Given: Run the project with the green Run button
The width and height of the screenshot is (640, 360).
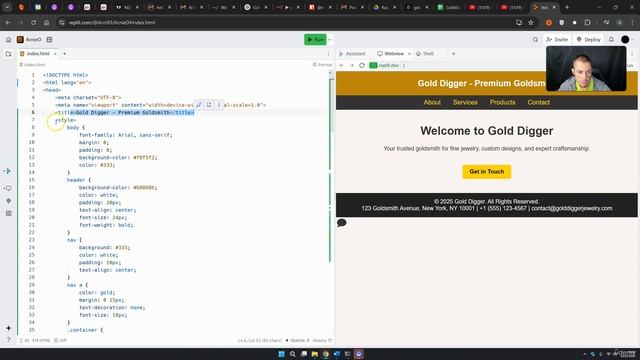Looking at the screenshot, I should pos(315,40).
